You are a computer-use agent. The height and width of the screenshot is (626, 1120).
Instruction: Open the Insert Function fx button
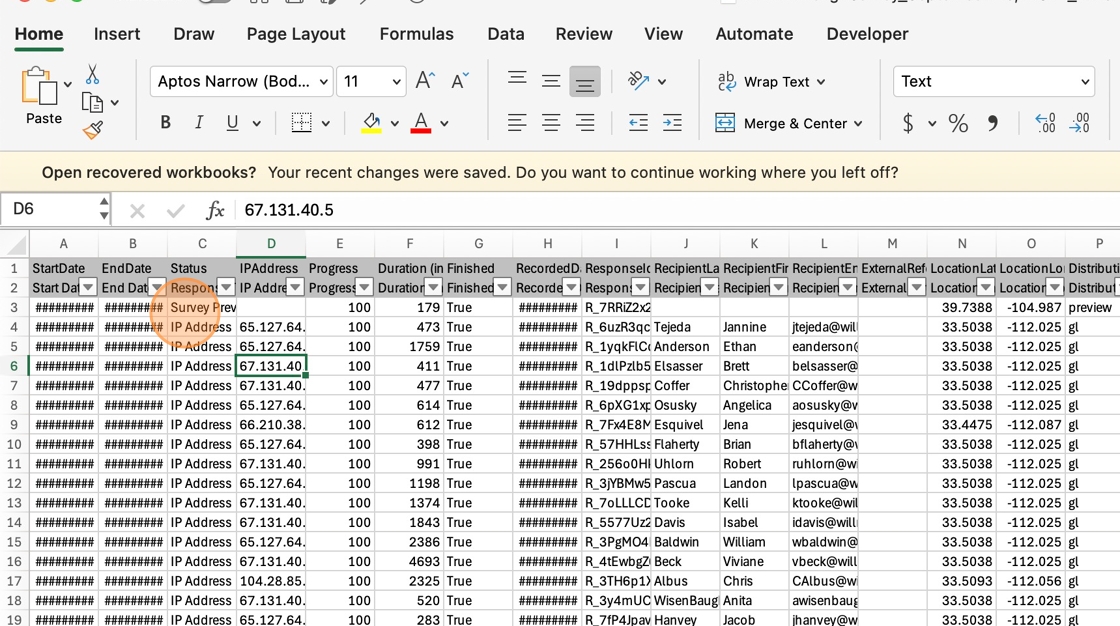pos(215,210)
